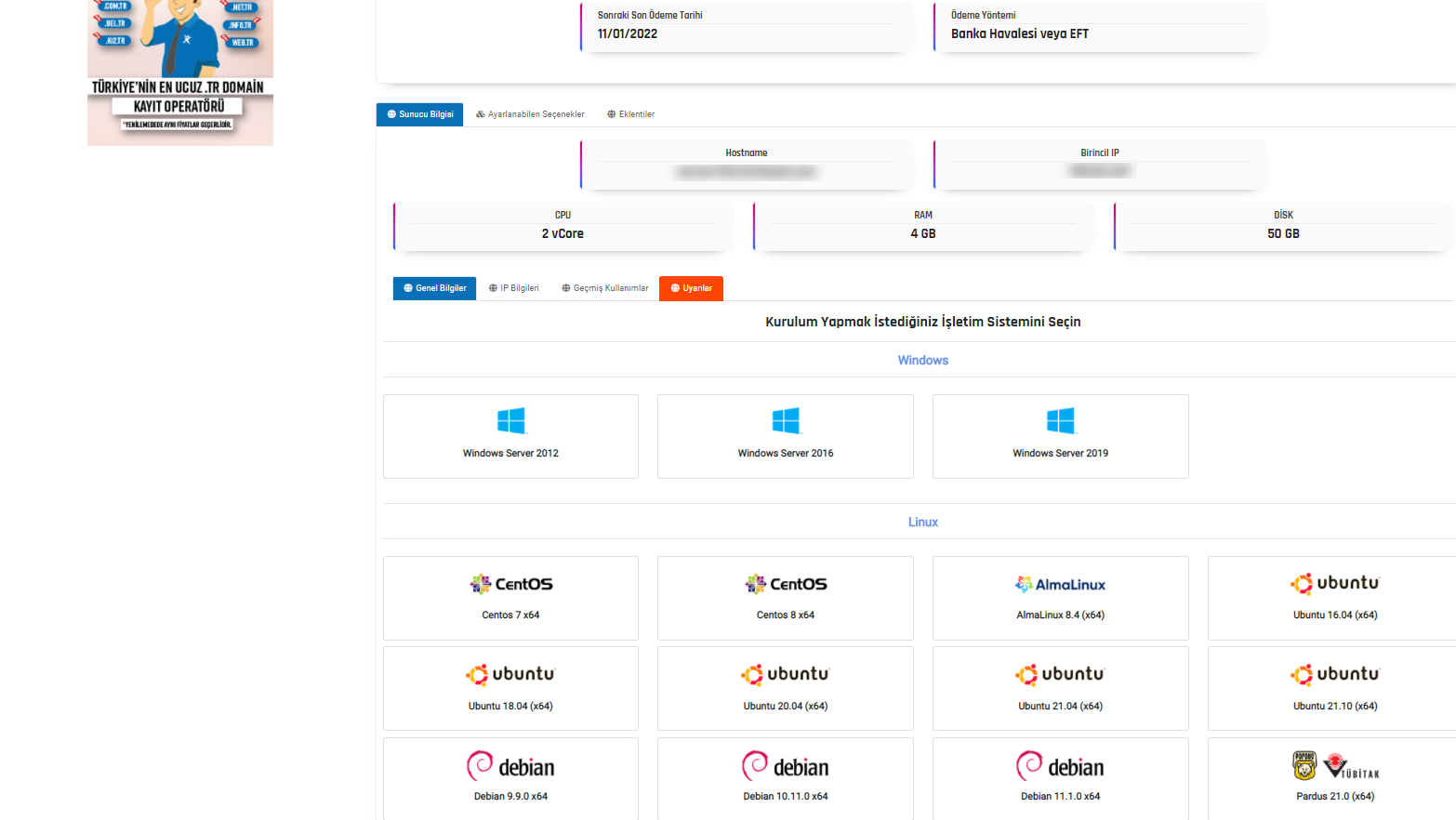
Task: Click Debian 10.11.0 x64 text label
Action: click(786, 797)
